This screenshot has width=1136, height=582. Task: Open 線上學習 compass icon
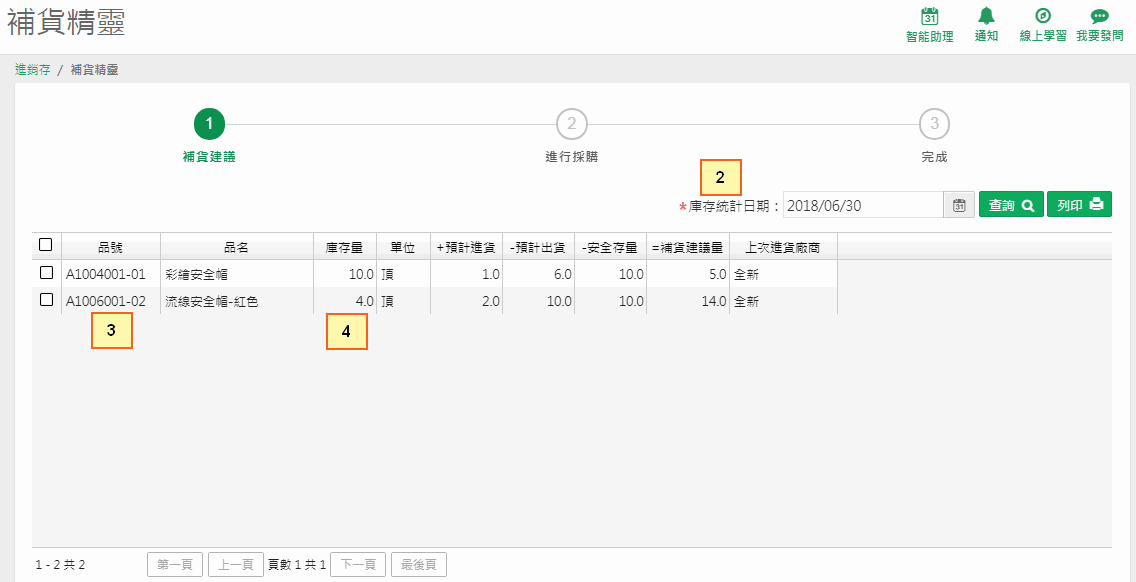click(x=1043, y=16)
